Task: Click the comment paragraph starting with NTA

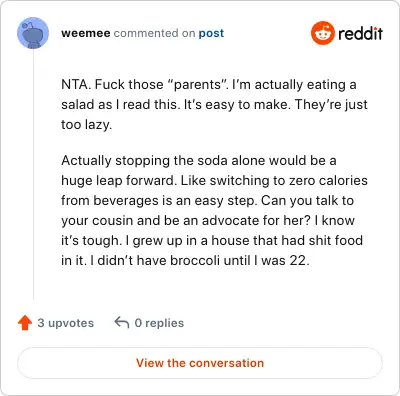Action: pyautogui.click(x=214, y=104)
